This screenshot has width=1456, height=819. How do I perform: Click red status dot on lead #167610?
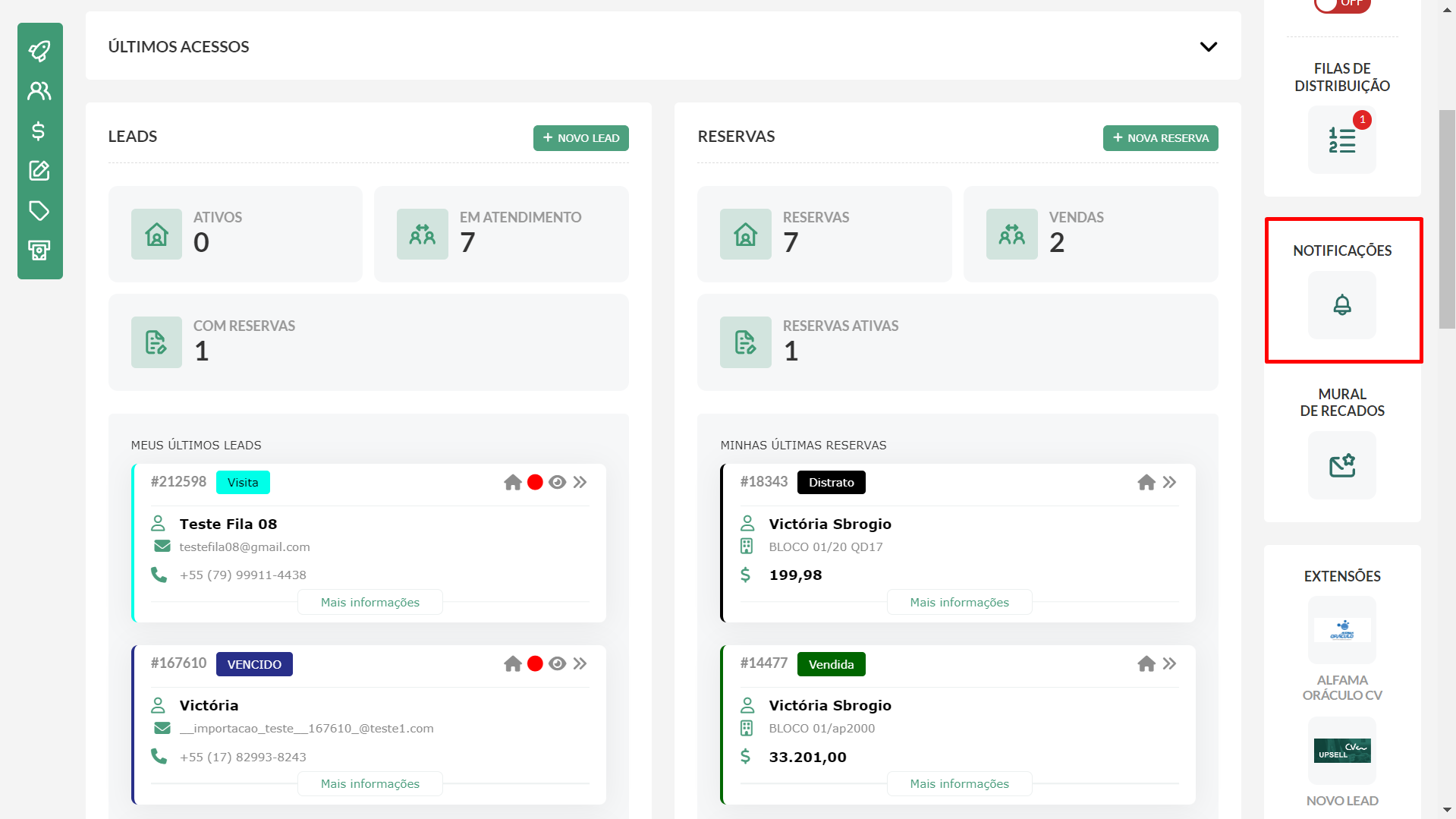(x=535, y=664)
